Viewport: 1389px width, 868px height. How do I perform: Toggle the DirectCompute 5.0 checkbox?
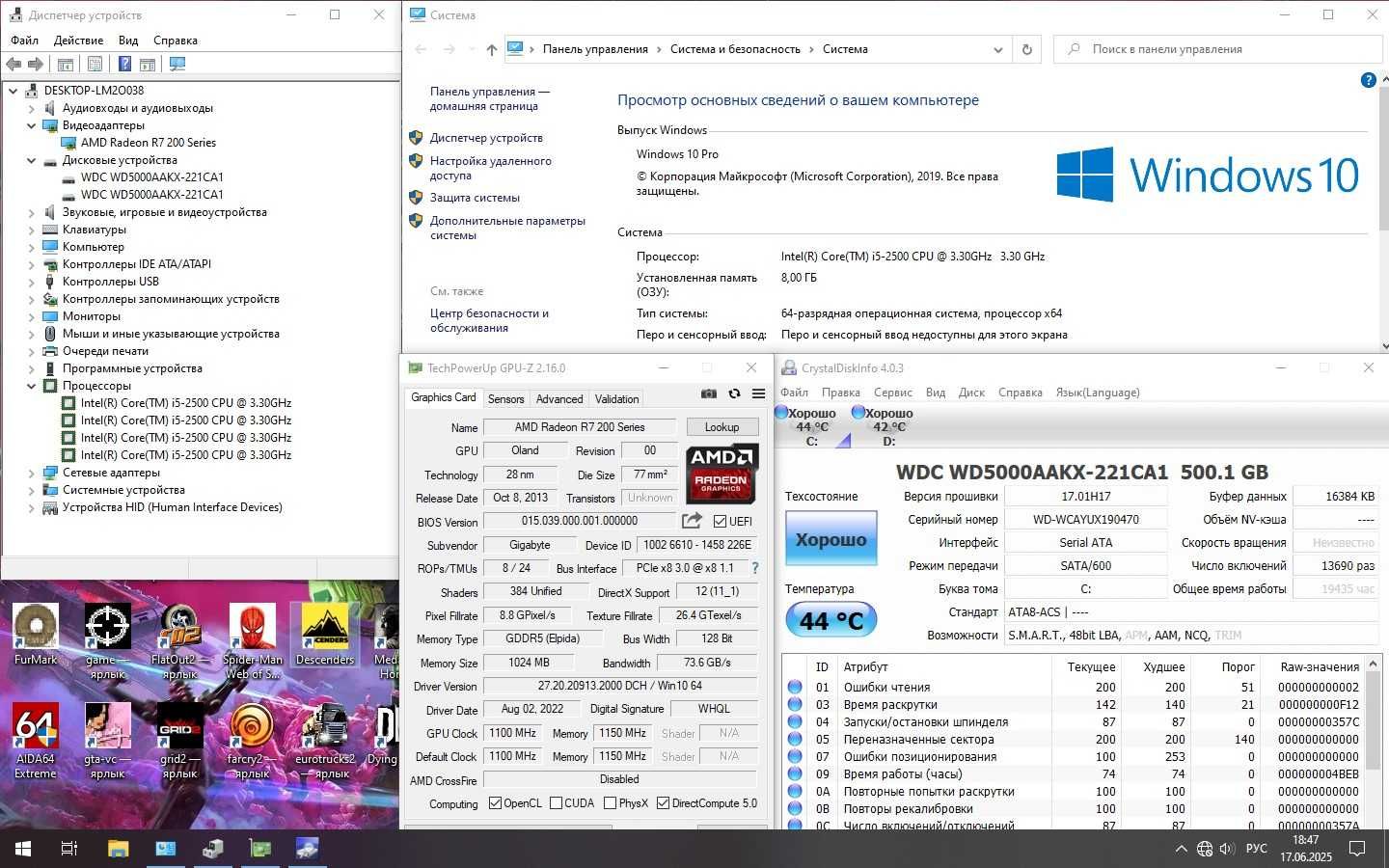pyautogui.click(x=663, y=802)
